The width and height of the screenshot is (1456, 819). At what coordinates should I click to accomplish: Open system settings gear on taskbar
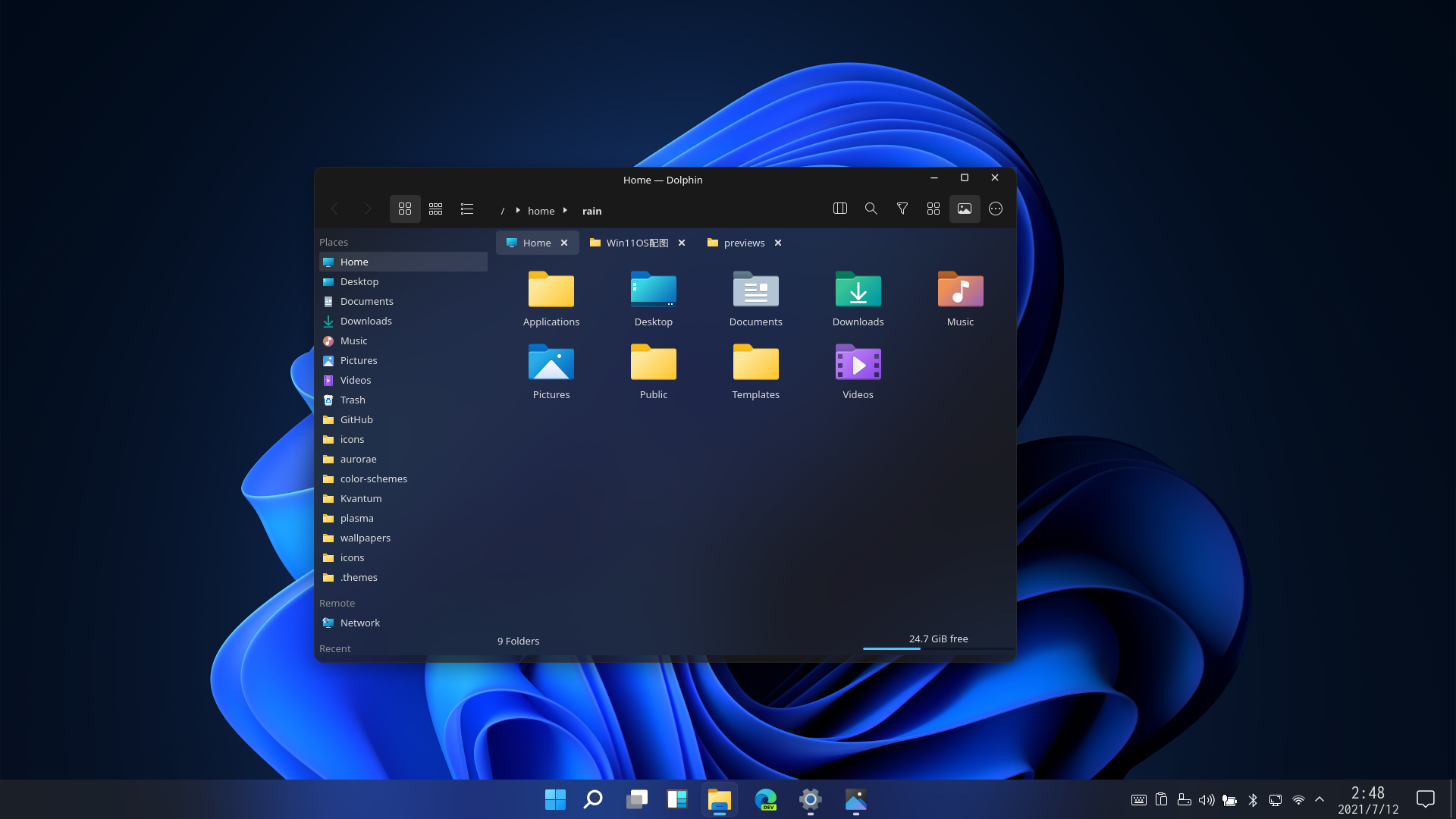(811, 799)
